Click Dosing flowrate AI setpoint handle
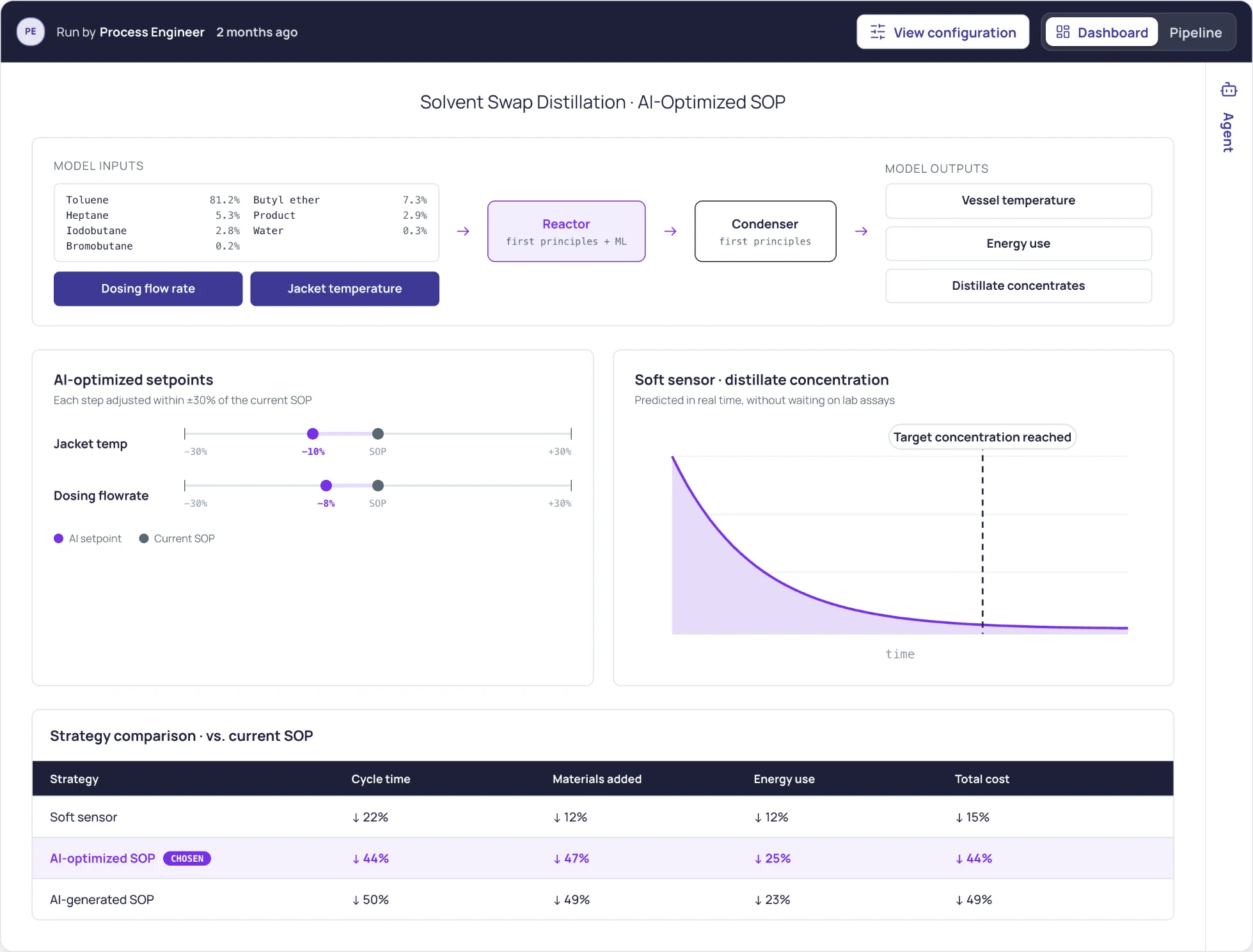The image size is (1253, 952). [x=326, y=486]
